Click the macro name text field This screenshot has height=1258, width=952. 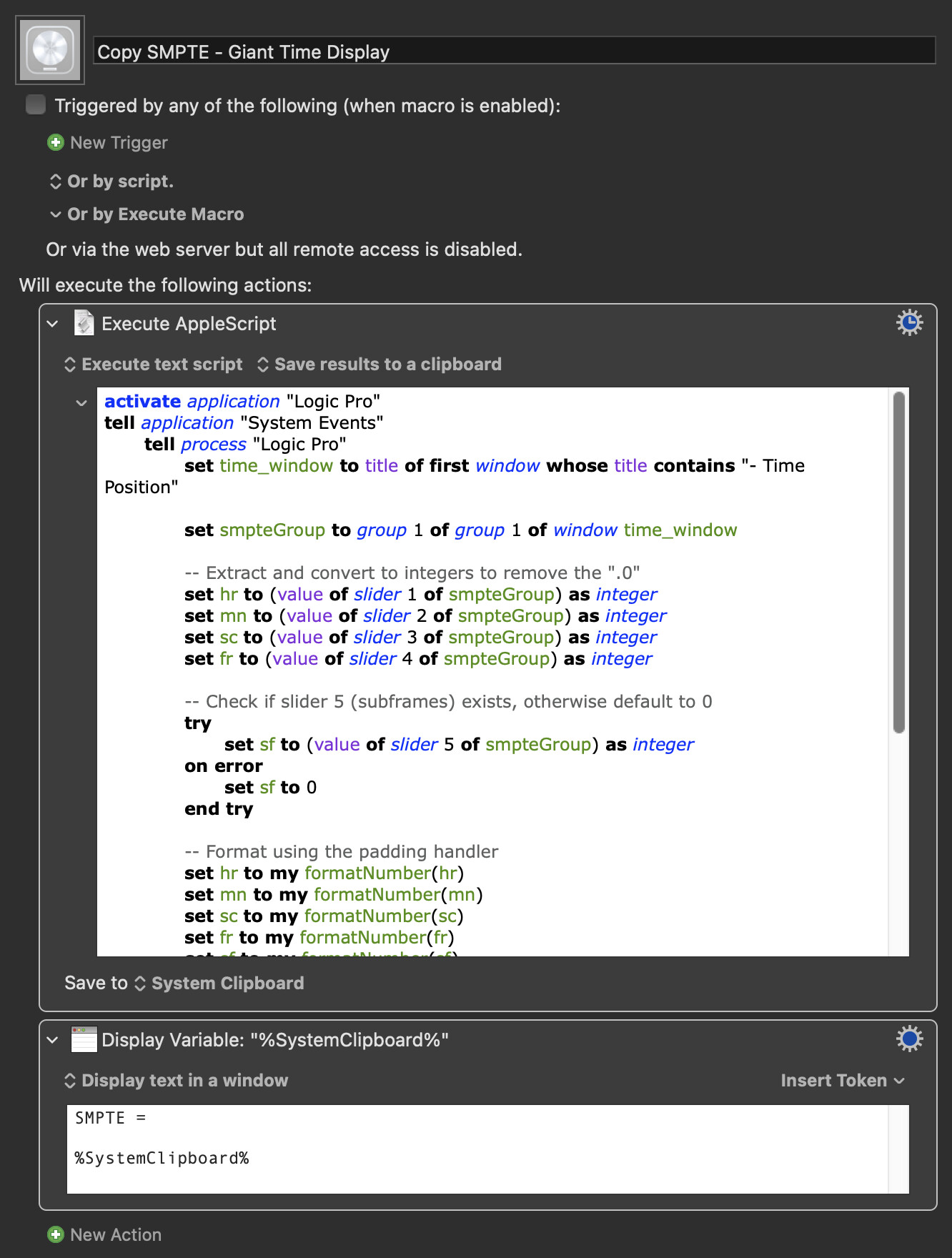pos(515,51)
